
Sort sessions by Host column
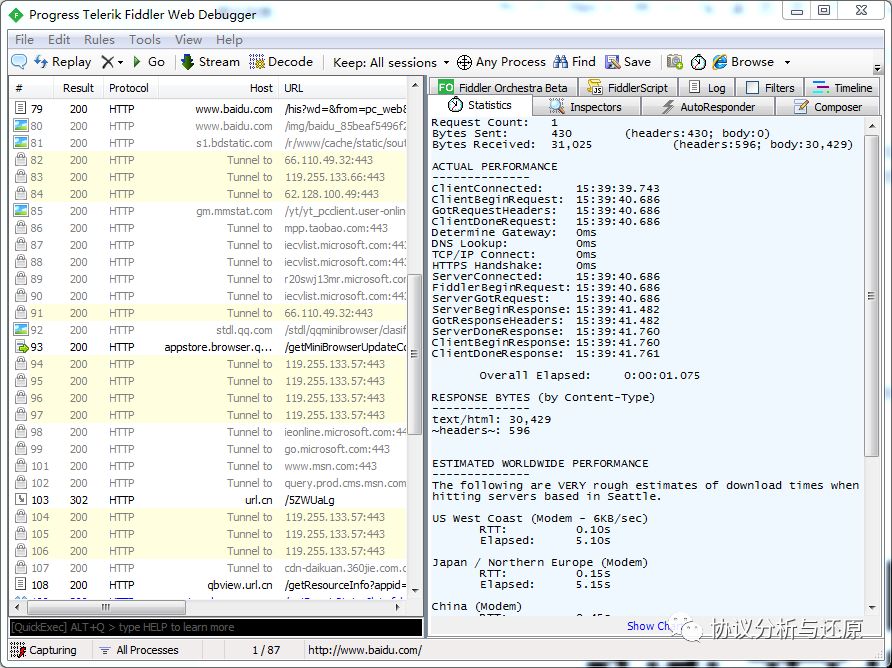(x=218, y=88)
